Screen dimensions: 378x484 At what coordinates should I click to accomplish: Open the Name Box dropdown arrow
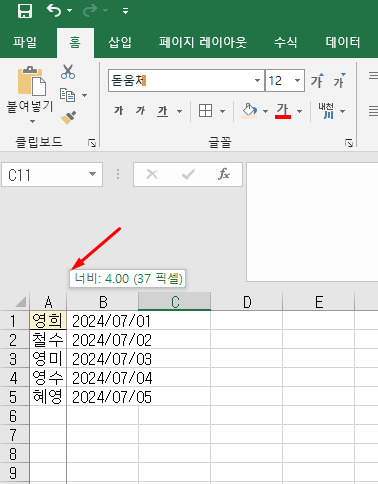[92, 174]
